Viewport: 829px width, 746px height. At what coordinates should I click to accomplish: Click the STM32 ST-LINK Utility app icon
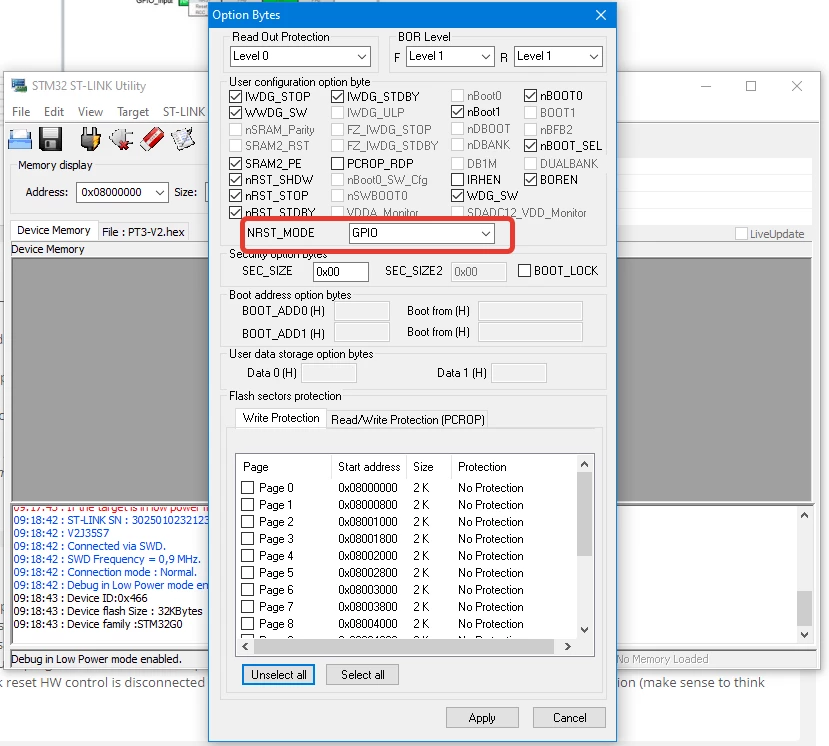[x=19, y=86]
